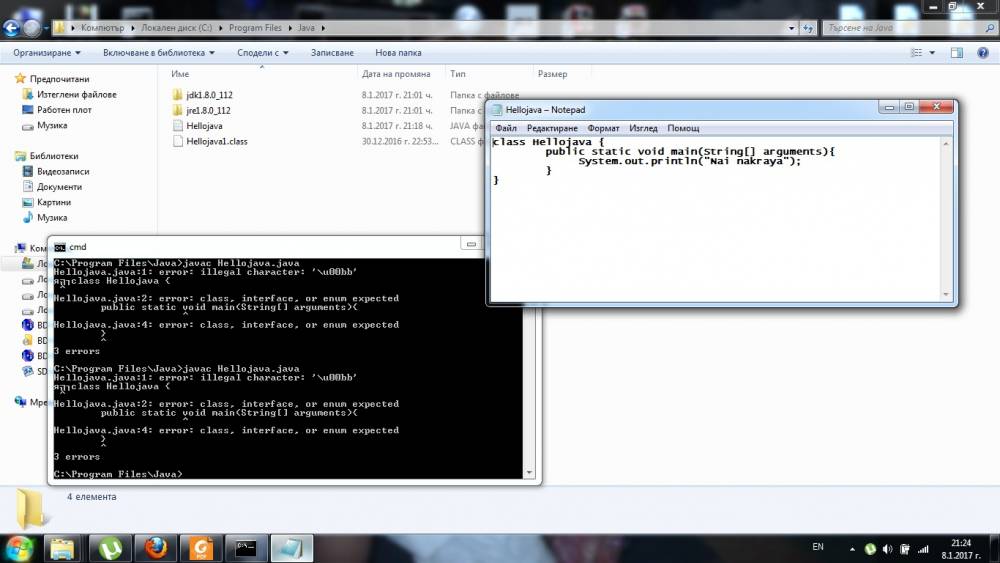The width and height of the screenshot is (1000, 563).
Task: Select jre1.8.0_112 folder icon
Action: tap(177, 110)
